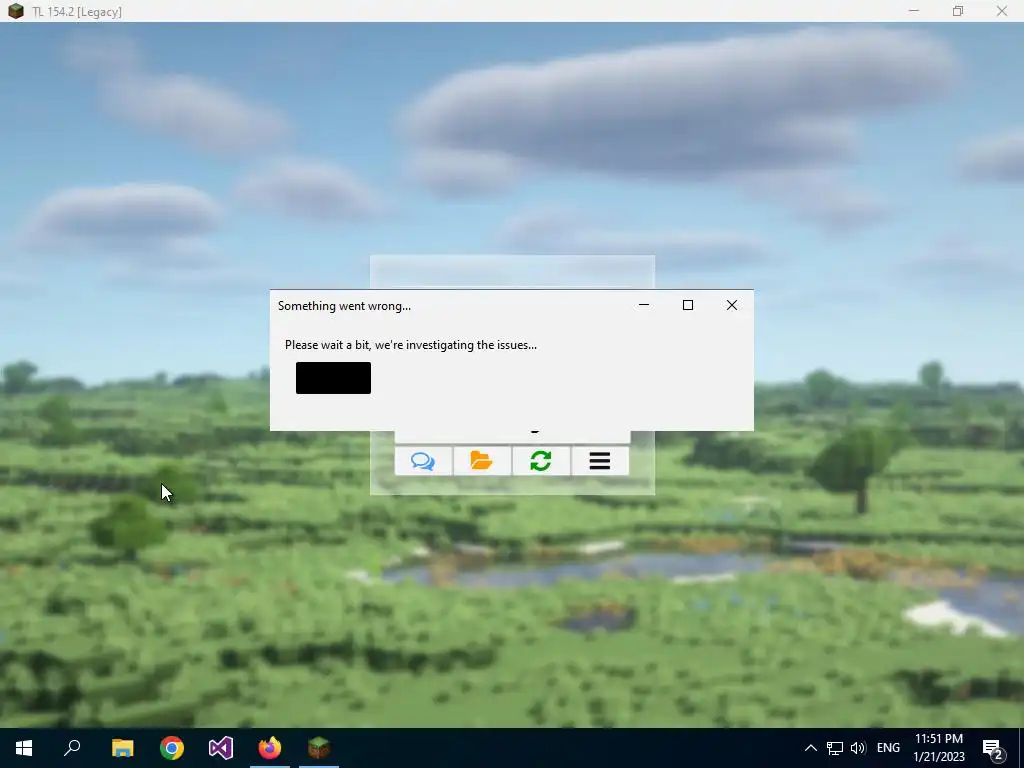Open File Explorer from taskbar
The height and width of the screenshot is (768, 1024).
point(122,748)
